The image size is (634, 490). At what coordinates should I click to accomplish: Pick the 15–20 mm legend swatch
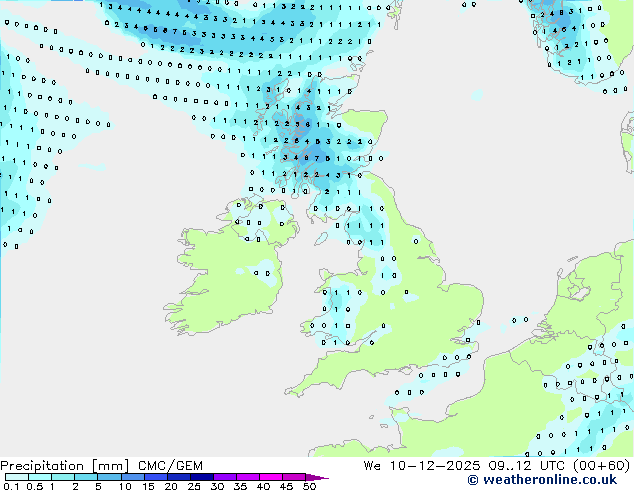tap(156, 477)
